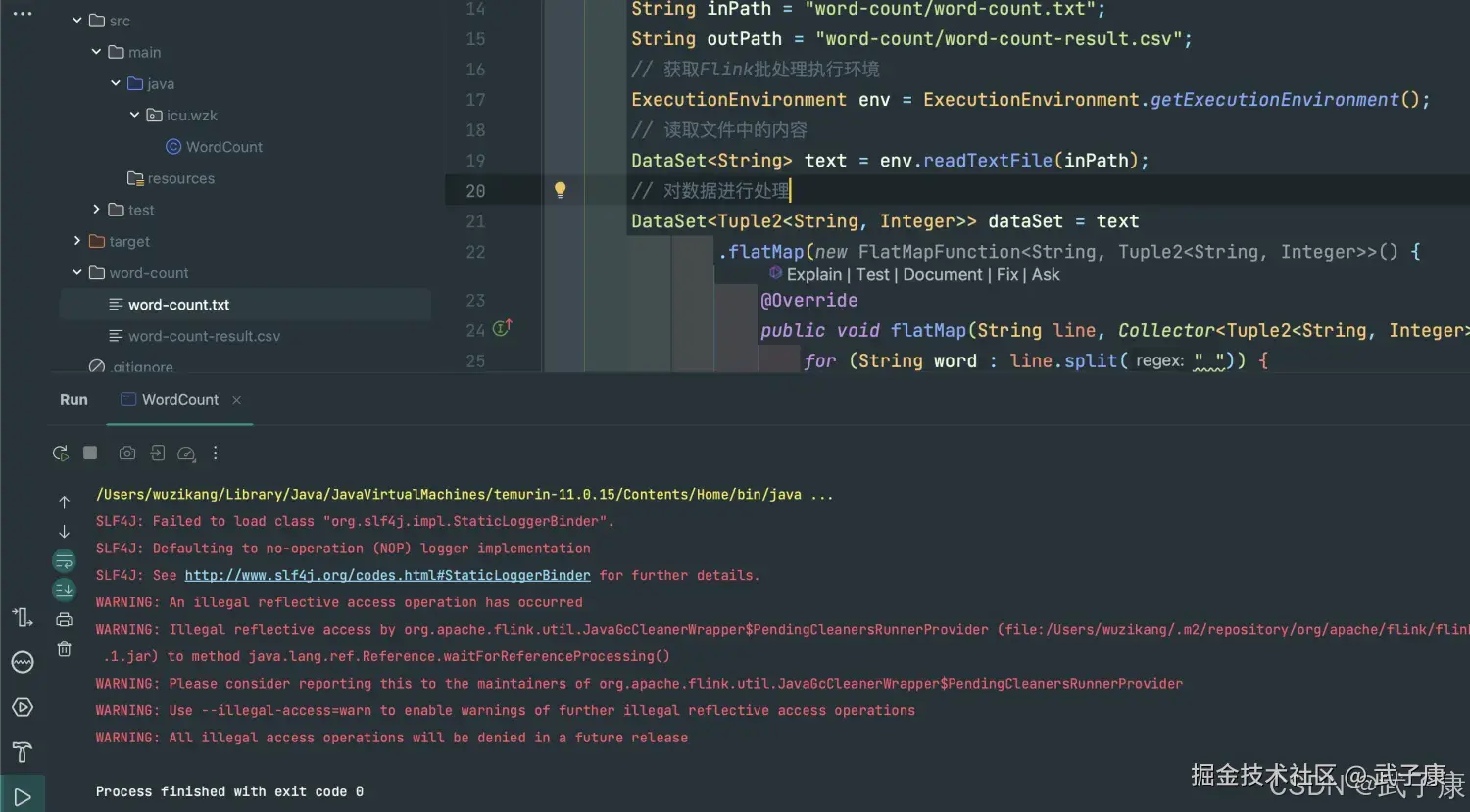Click the resources folder icon

point(136,178)
